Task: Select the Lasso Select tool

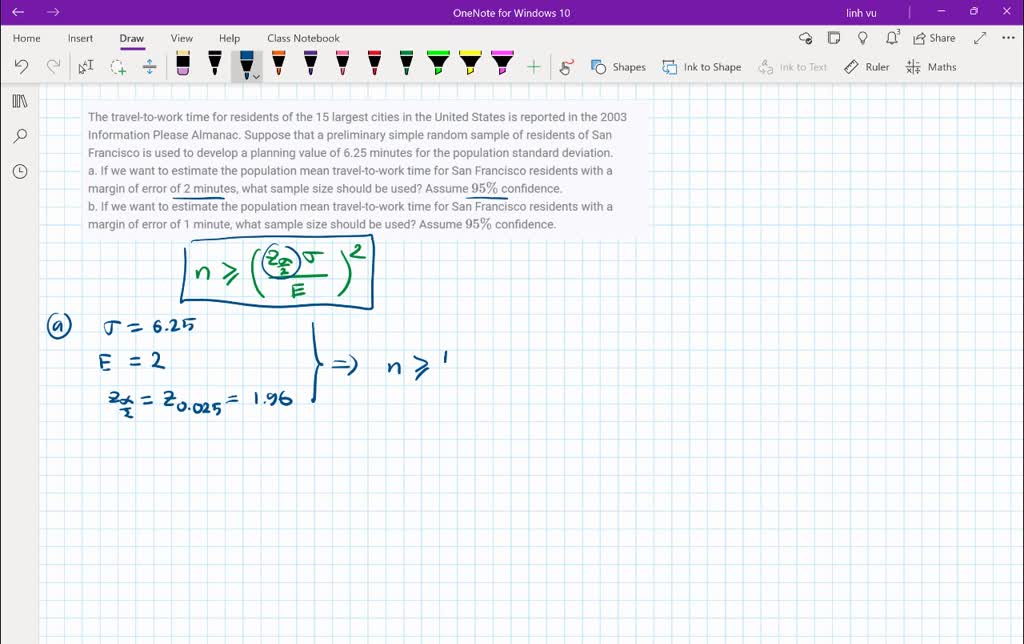Action: point(118,67)
